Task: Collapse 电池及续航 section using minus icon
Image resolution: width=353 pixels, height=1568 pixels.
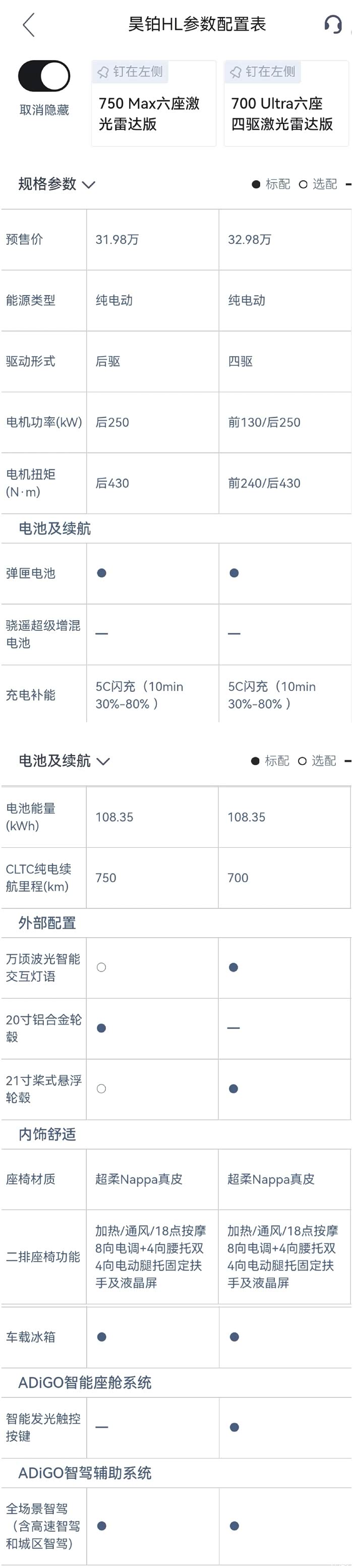Action: pos(348,761)
